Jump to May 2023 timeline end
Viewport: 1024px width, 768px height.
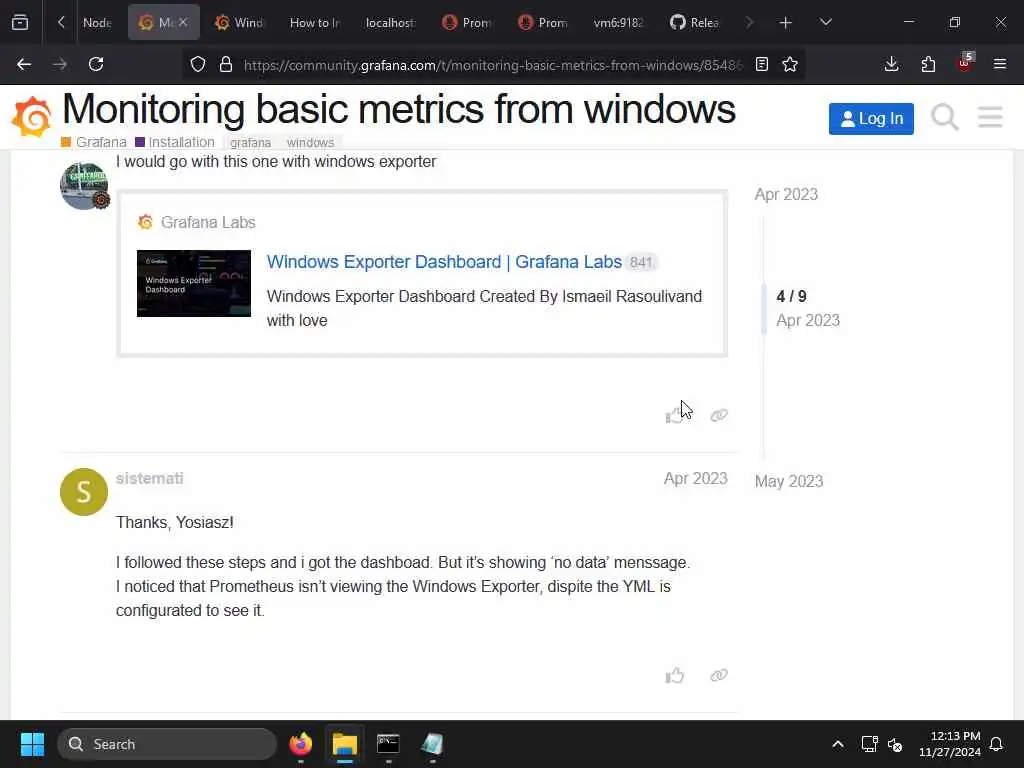pyautogui.click(x=789, y=481)
